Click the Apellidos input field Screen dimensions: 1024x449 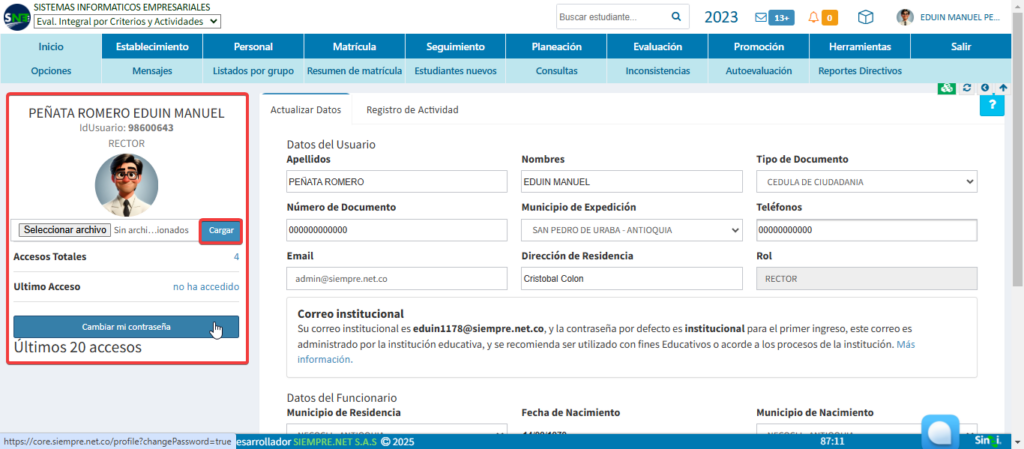point(397,182)
